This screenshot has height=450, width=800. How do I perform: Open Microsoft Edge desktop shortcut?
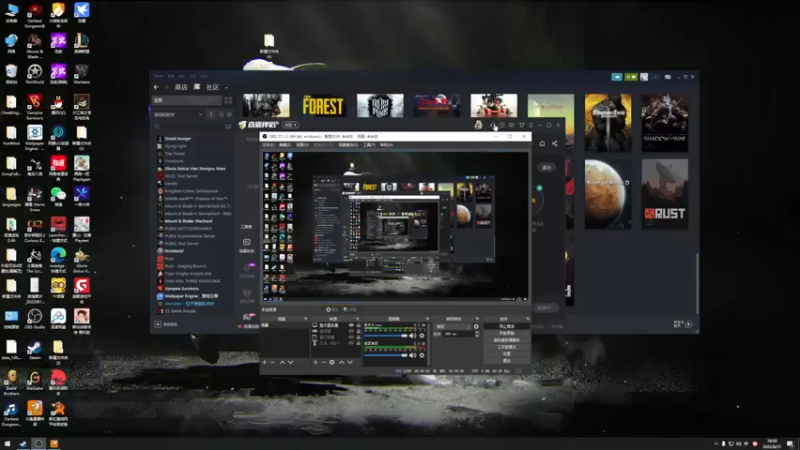coord(58,258)
